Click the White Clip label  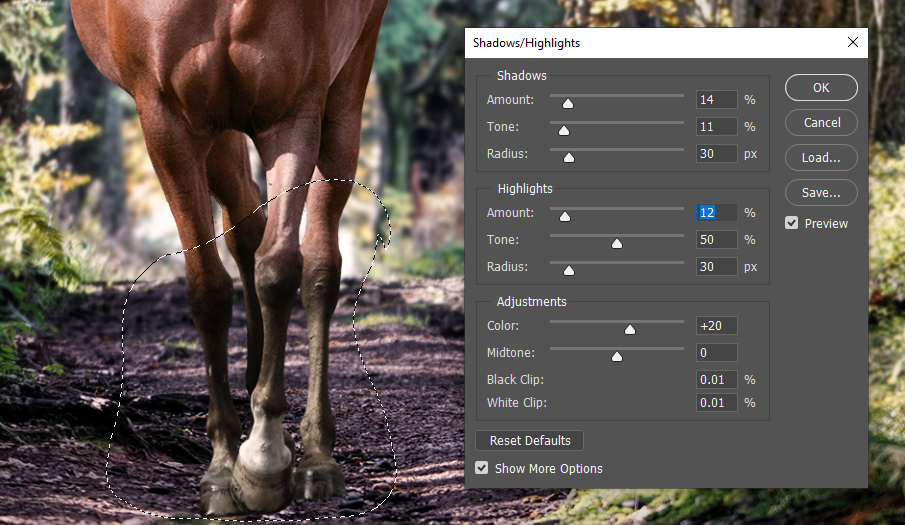pos(517,403)
